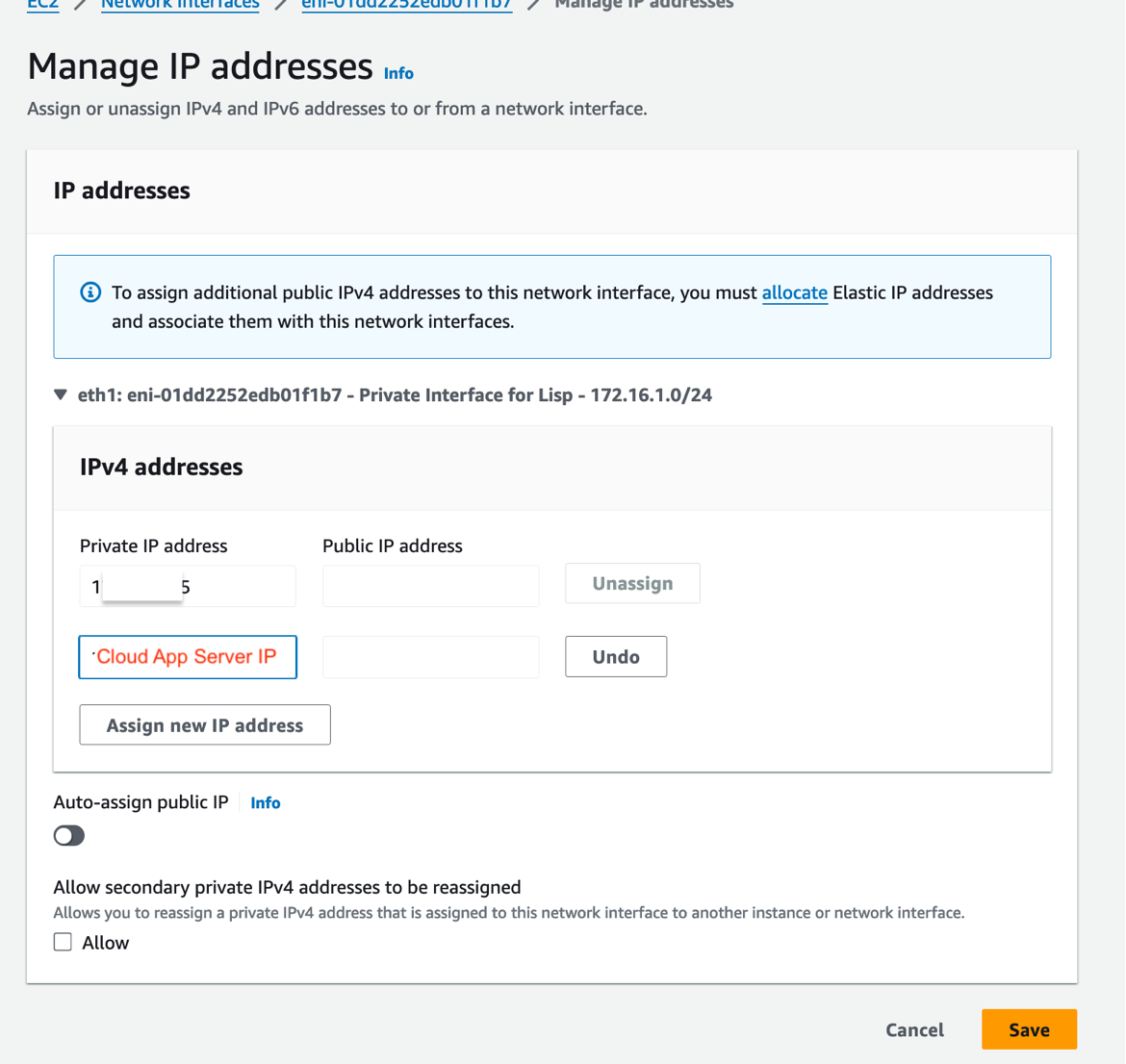Click Assign new IP address
The height and width of the screenshot is (1064, 1126).
tap(204, 724)
